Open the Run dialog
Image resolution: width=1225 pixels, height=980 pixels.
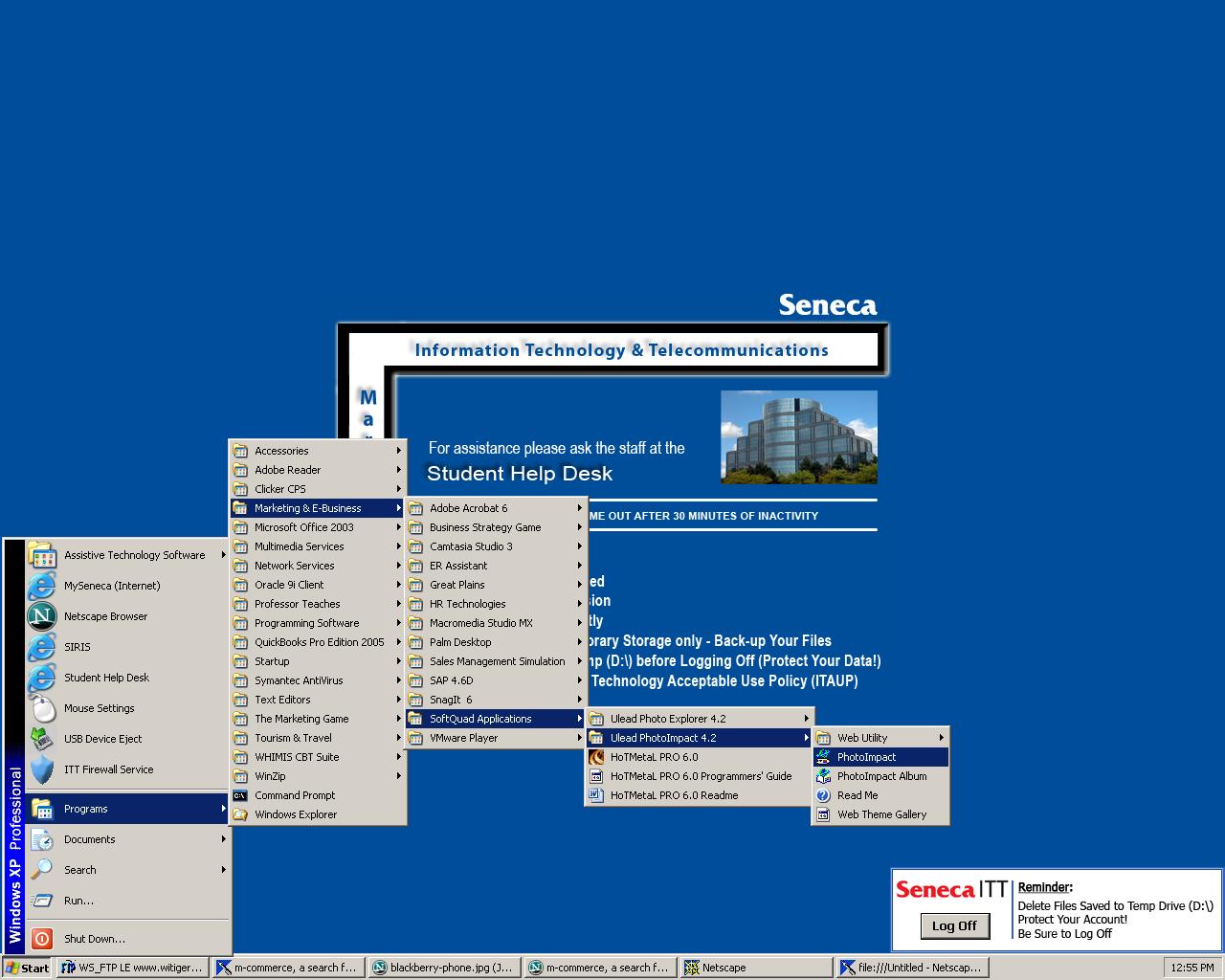click(x=127, y=901)
